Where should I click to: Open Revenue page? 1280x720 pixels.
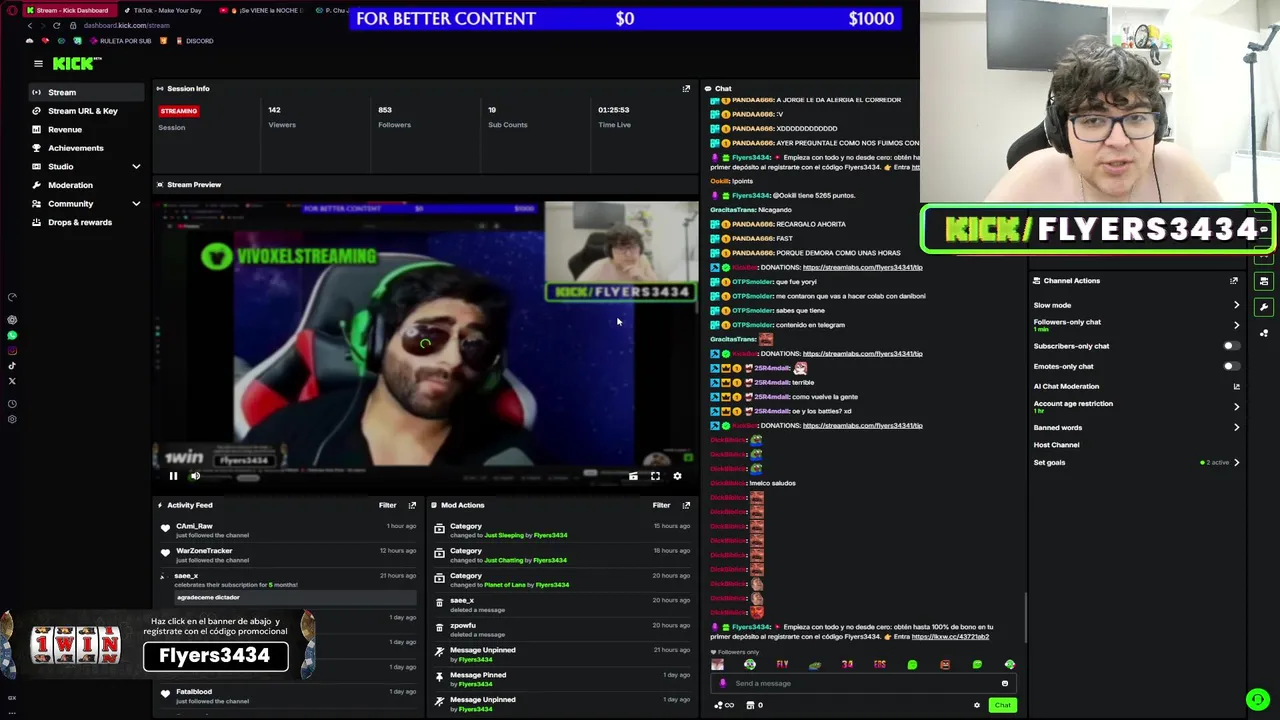click(86, 130)
